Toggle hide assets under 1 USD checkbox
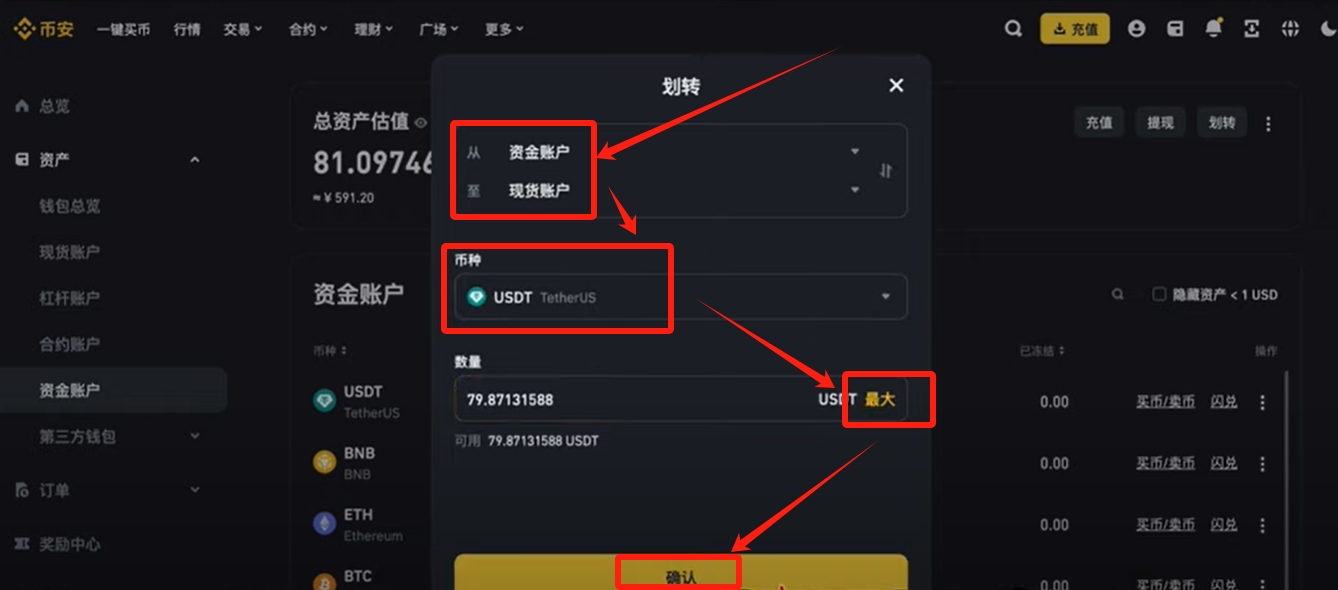 1159,294
